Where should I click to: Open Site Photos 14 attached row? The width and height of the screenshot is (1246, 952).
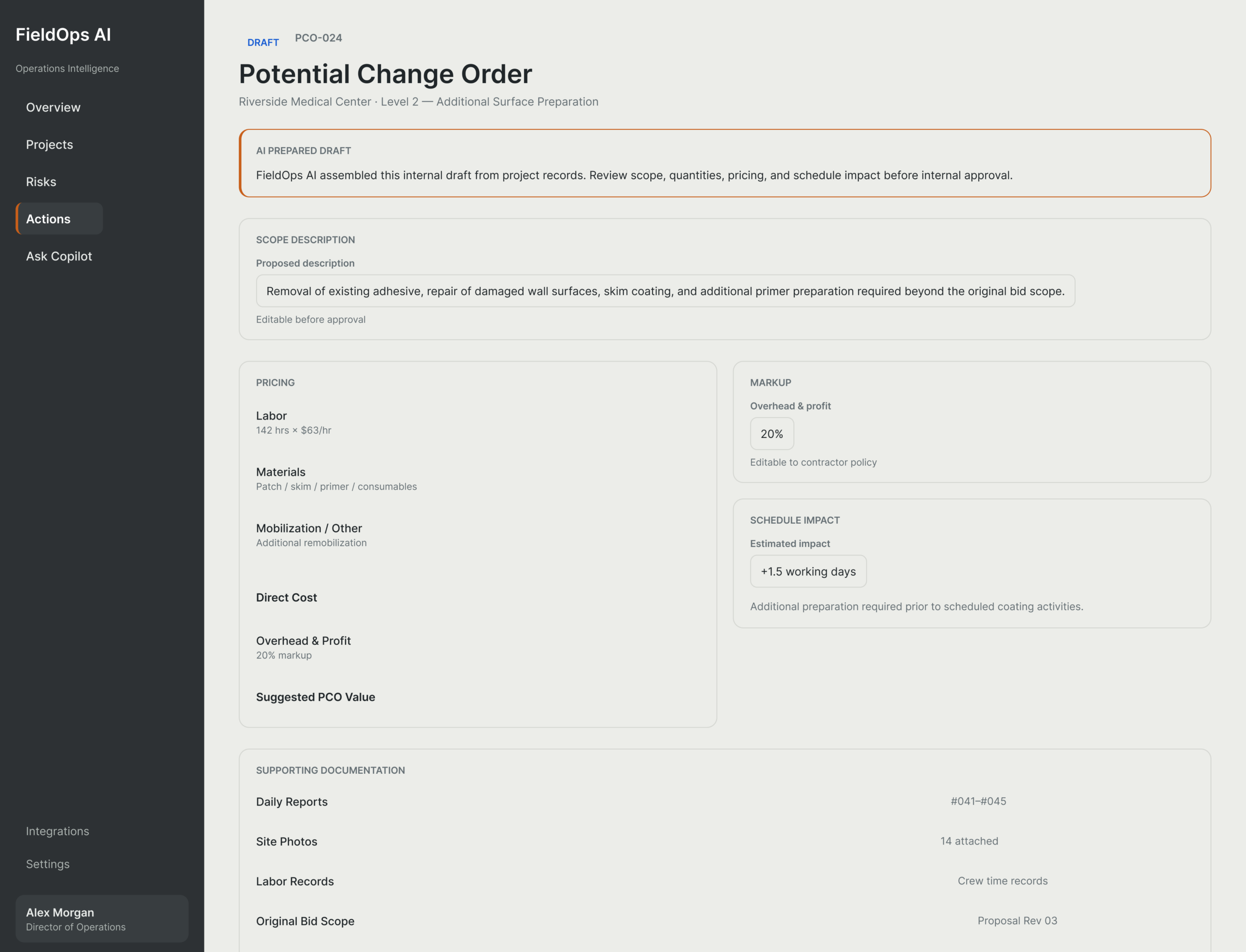pyautogui.click(x=725, y=842)
